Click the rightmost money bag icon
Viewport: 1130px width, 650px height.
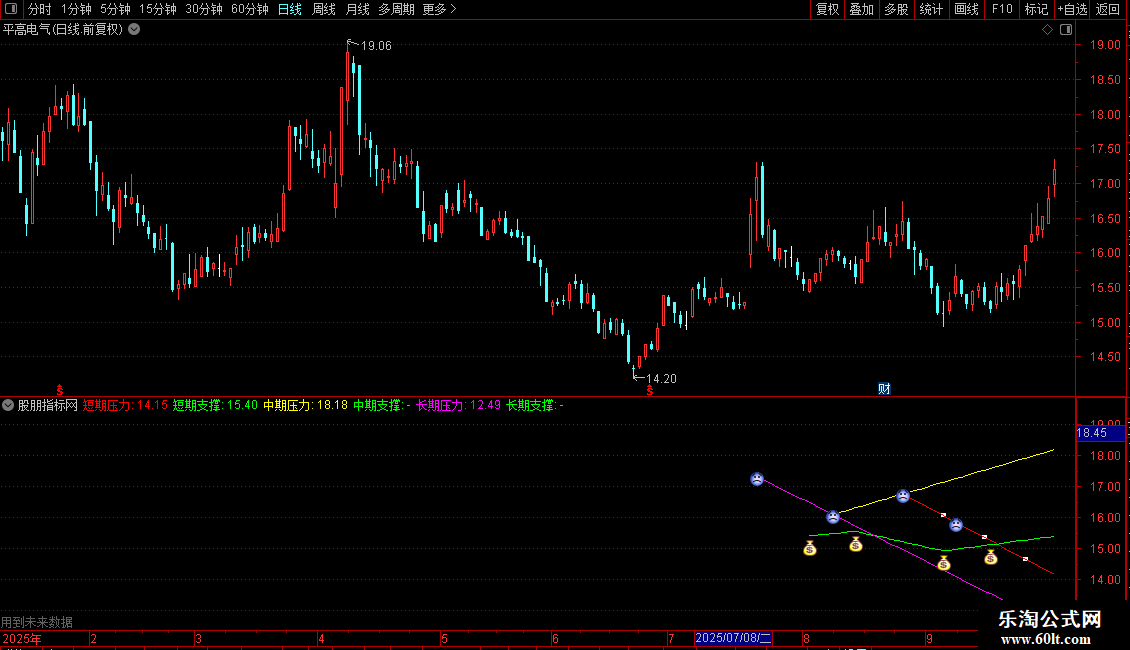(x=991, y=557)
